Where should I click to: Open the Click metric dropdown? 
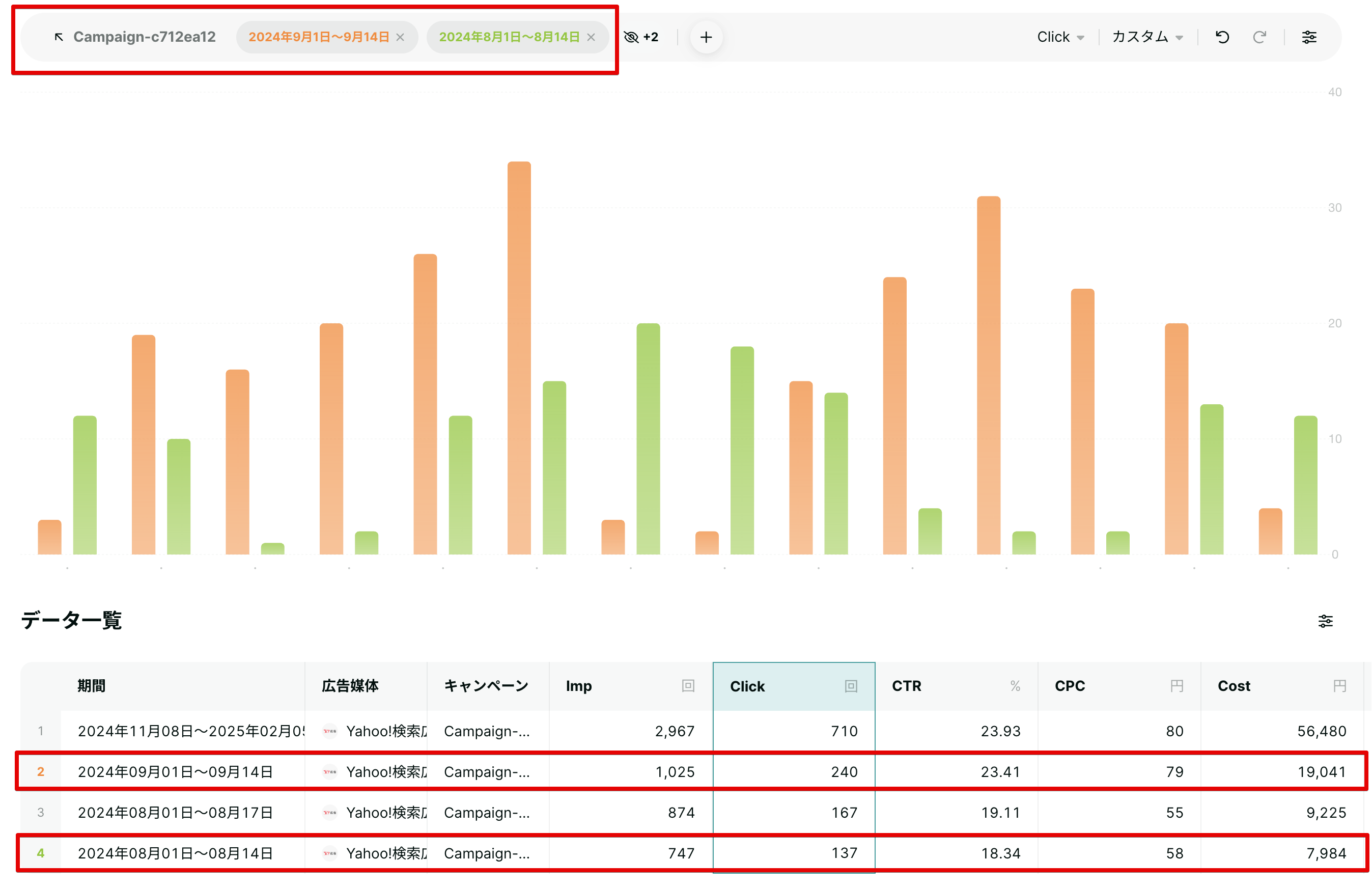click(1061, 37)
